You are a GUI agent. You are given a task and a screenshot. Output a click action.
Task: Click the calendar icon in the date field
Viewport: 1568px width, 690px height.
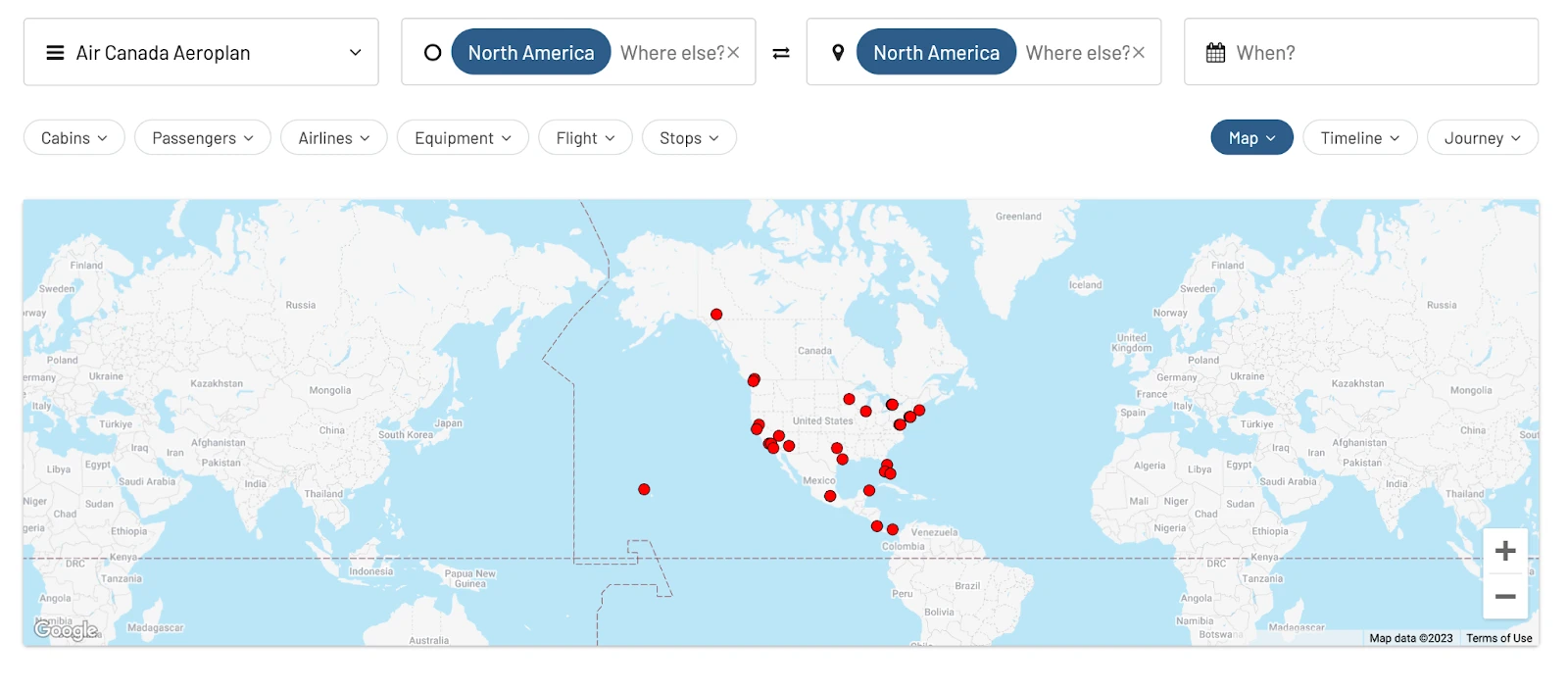tap(1215, 53)
